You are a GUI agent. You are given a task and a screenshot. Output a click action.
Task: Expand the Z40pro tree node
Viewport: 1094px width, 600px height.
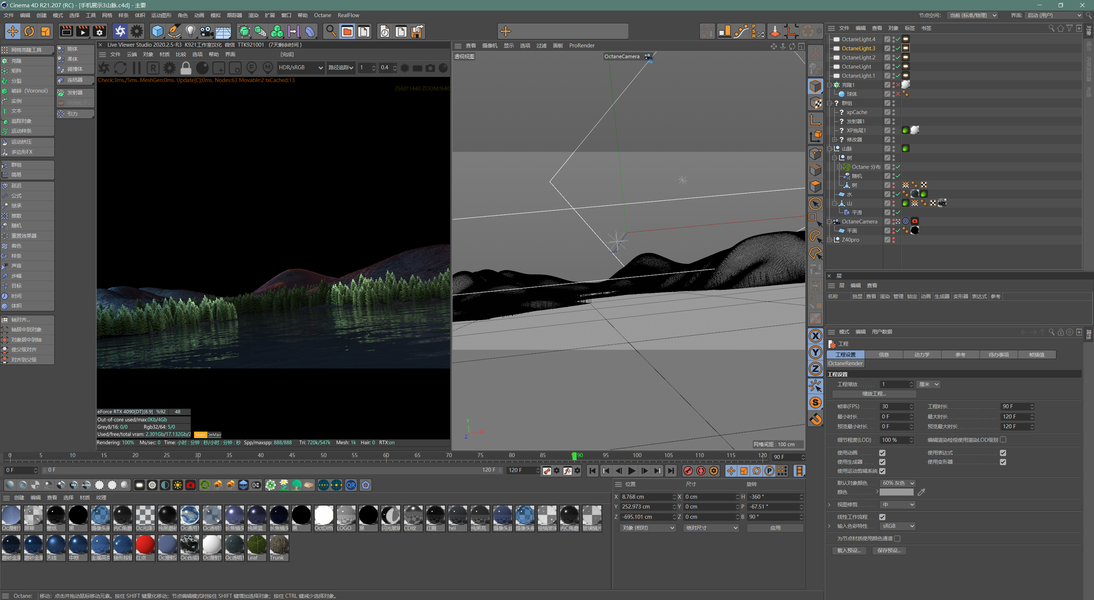point(829,239)
